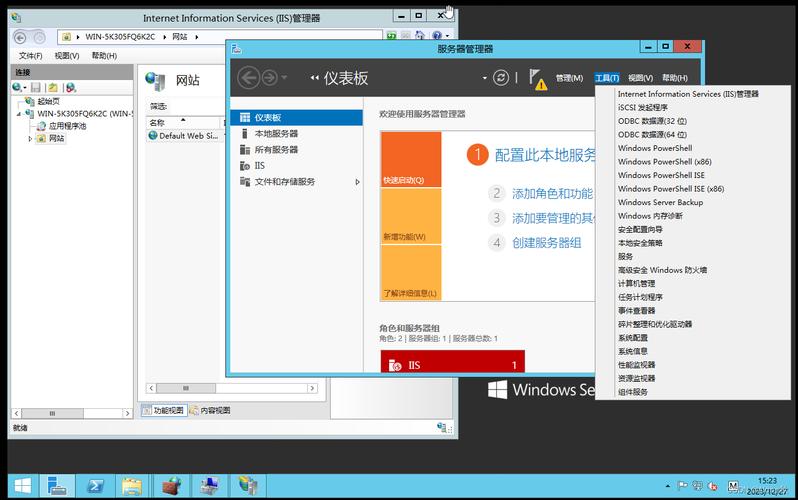Open 帮助(H) menu in Server Manager

click(x=675, y=78)
